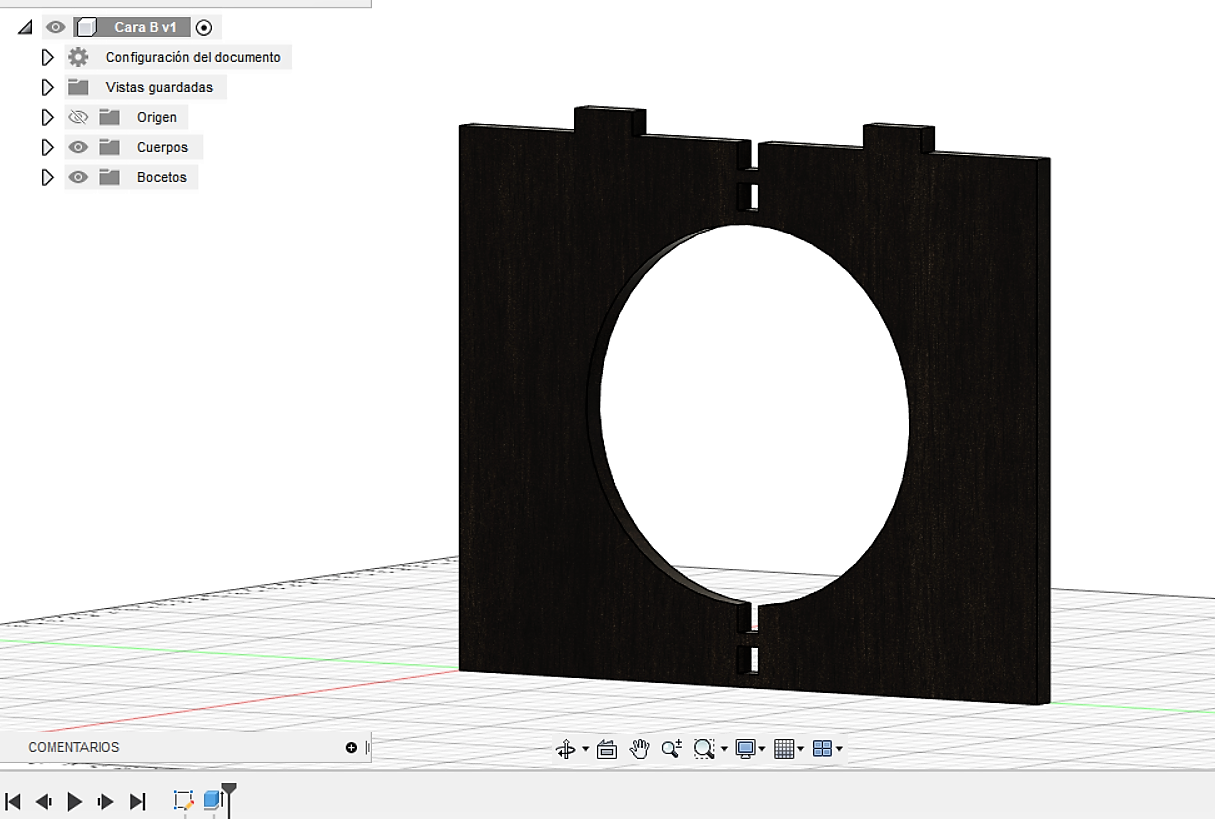Select the Origen label
The width and height of the screenshot is (1215, 819).
[x=157, y=118]
